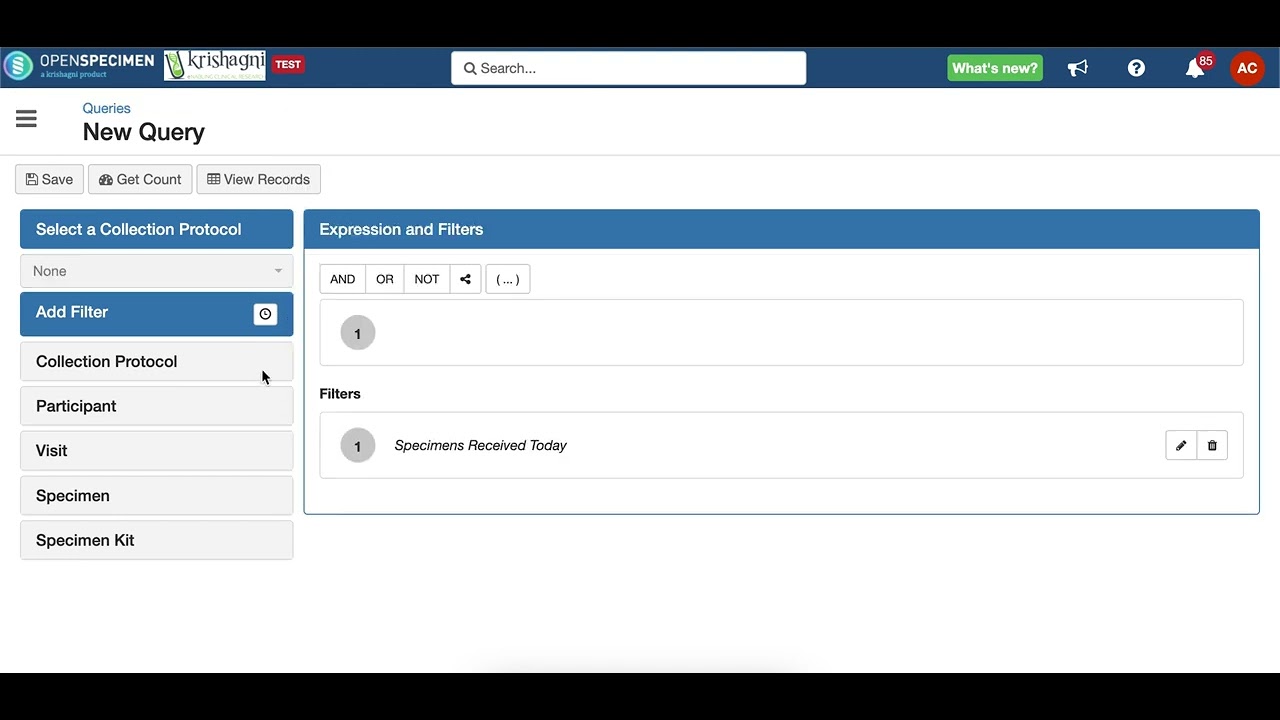Open the What's new? announcement
Image resolution: width=1280 pixels, height=720 pixels.
click(x=995, y=68)
